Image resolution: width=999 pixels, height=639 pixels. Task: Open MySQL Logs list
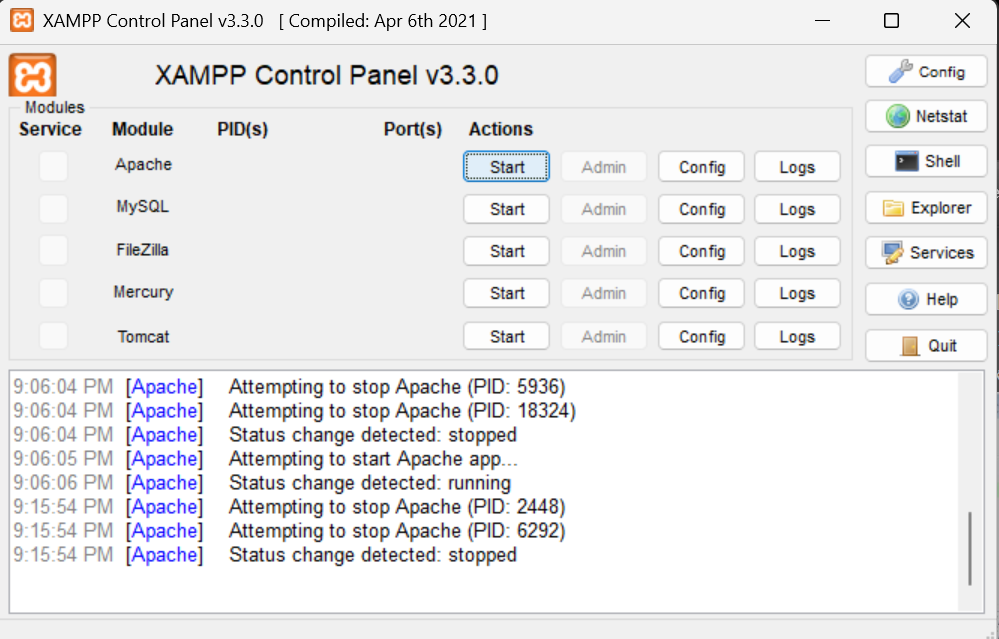click(797, 209)
